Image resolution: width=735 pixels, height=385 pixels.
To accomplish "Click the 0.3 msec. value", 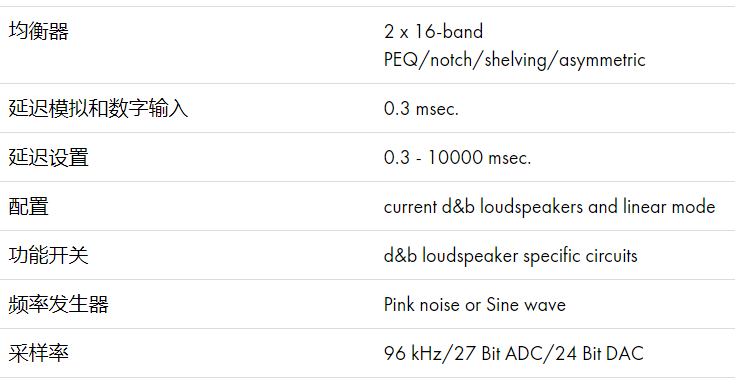I will tap(421, 109).
